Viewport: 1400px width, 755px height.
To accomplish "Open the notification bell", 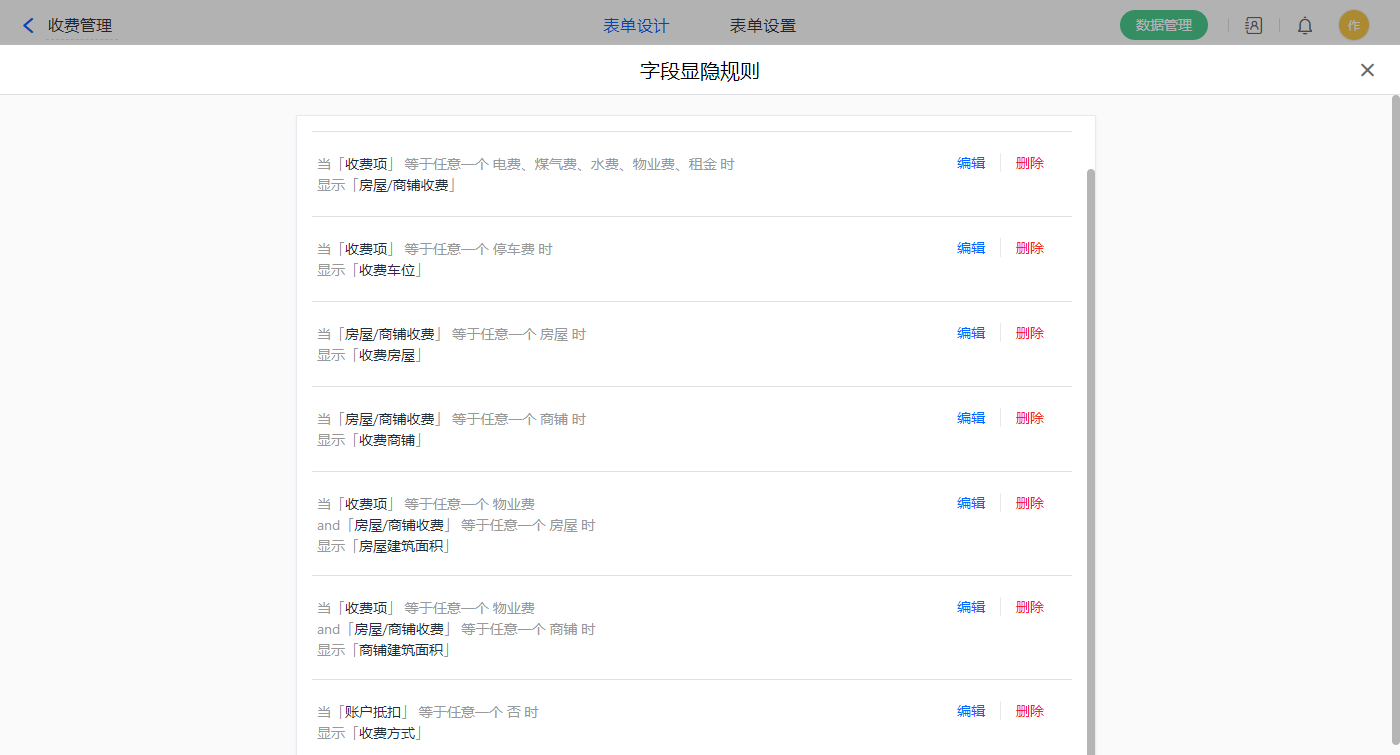I will pyautogui.click(x=1305, y=26).
